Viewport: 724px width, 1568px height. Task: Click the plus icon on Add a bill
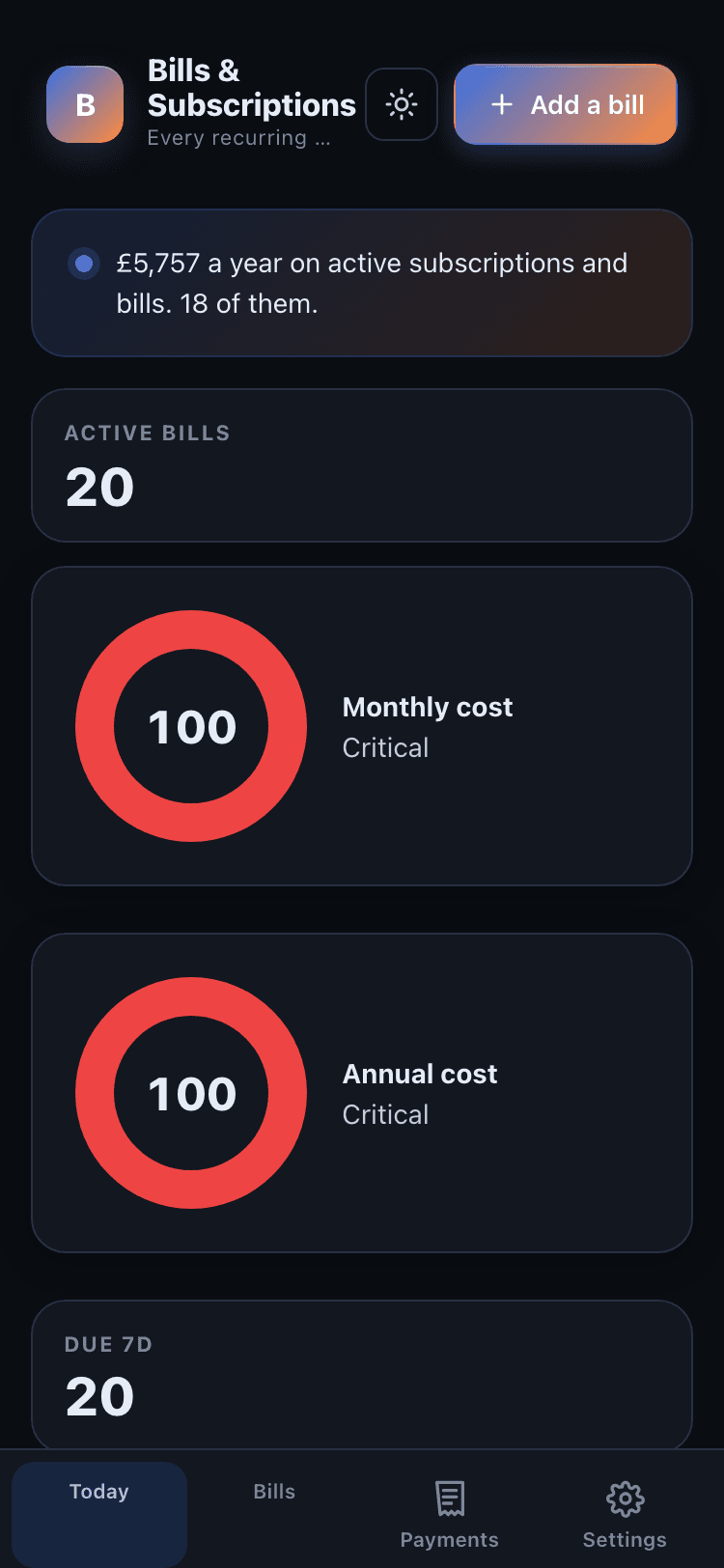(x=502, y=104)
